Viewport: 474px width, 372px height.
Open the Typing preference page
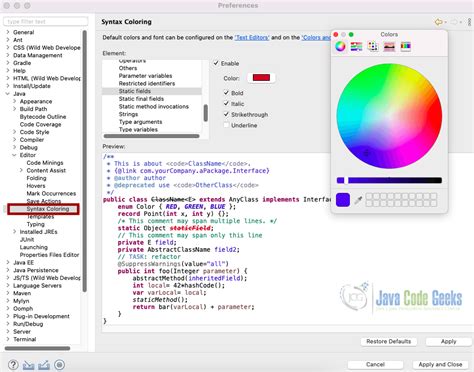click(x=35, y=224)
